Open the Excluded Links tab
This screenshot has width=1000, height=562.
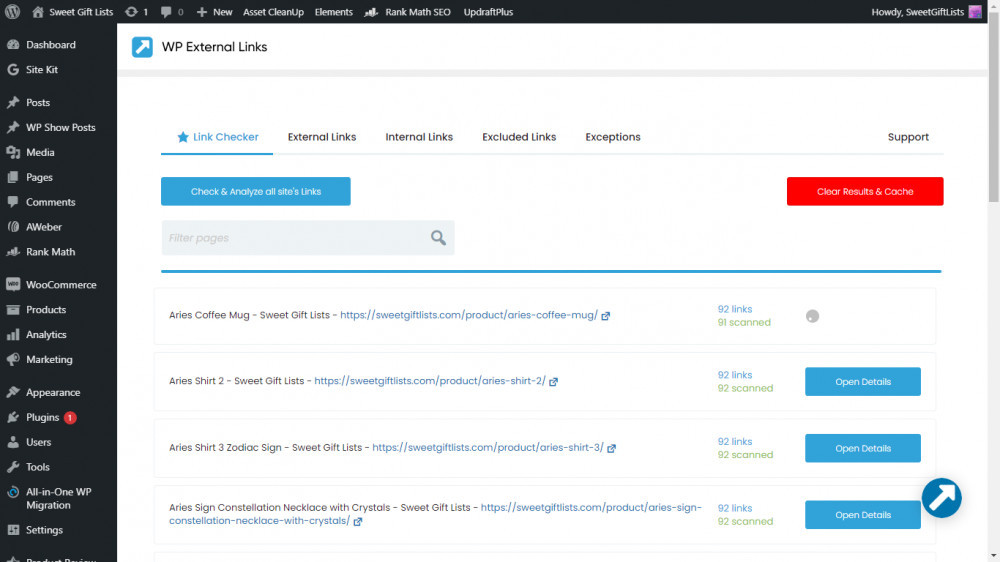pos(519,137)
